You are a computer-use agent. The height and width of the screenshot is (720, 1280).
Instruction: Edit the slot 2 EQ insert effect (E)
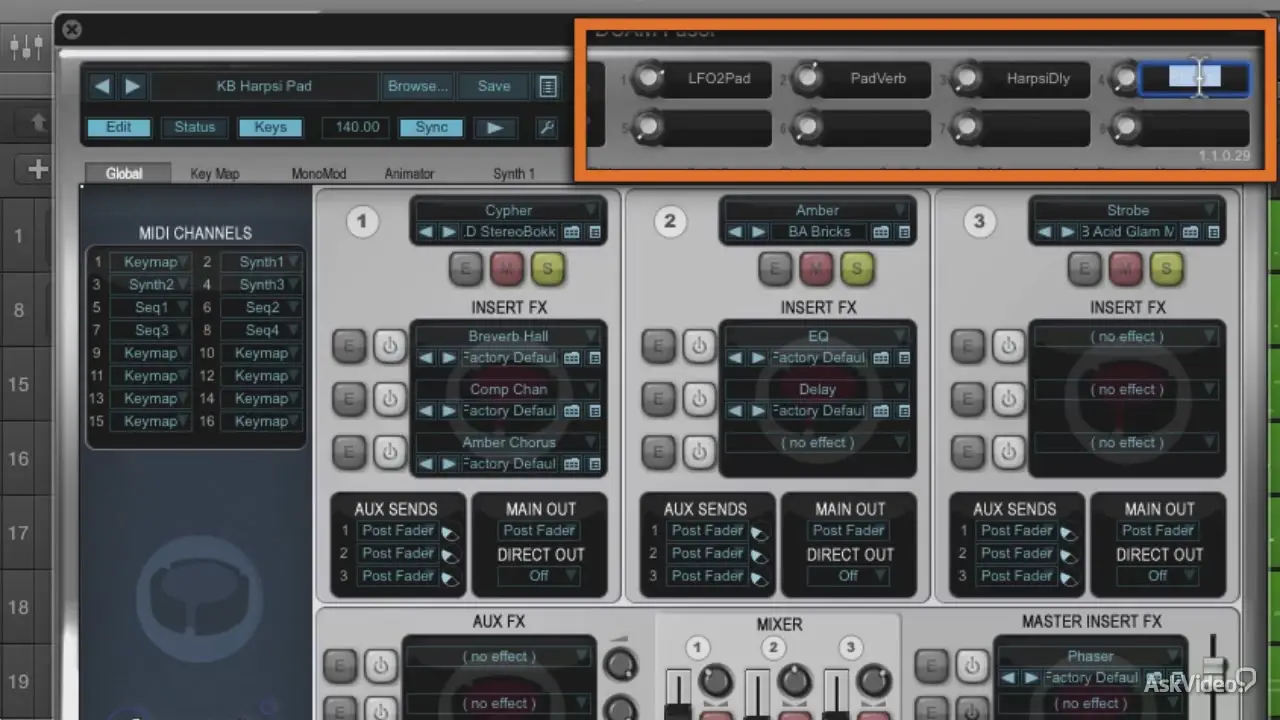658,347
